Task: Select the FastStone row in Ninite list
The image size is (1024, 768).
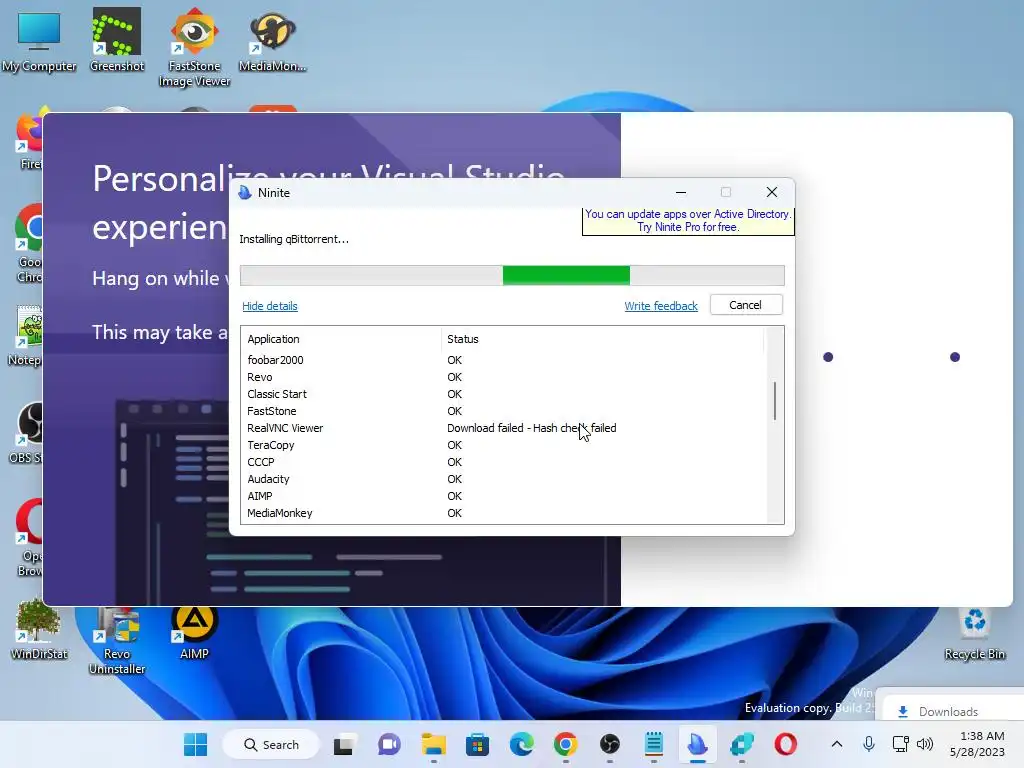Action: coord(503,411)
